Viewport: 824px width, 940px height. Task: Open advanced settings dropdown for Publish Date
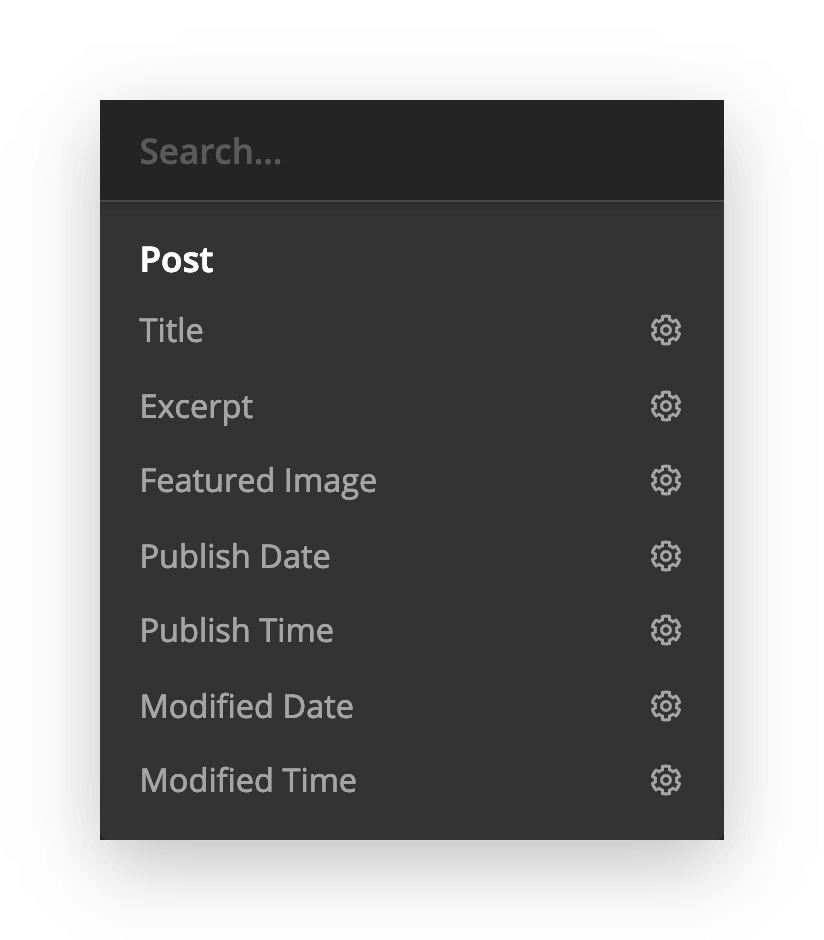(666, 555)
